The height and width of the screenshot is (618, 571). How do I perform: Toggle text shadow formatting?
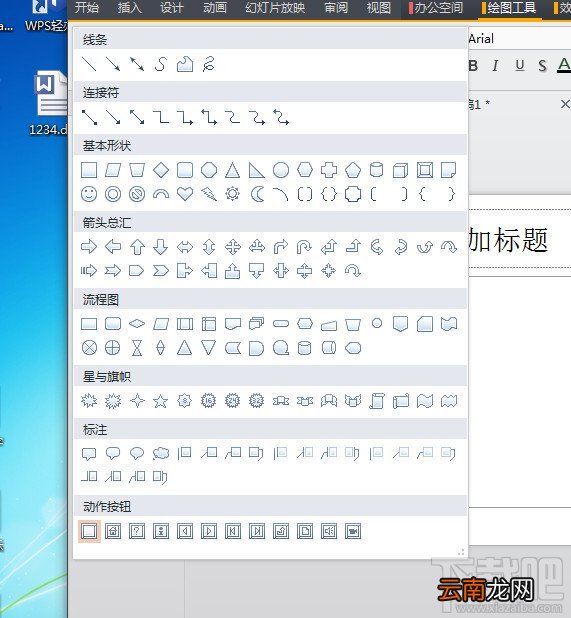(542, 65)
